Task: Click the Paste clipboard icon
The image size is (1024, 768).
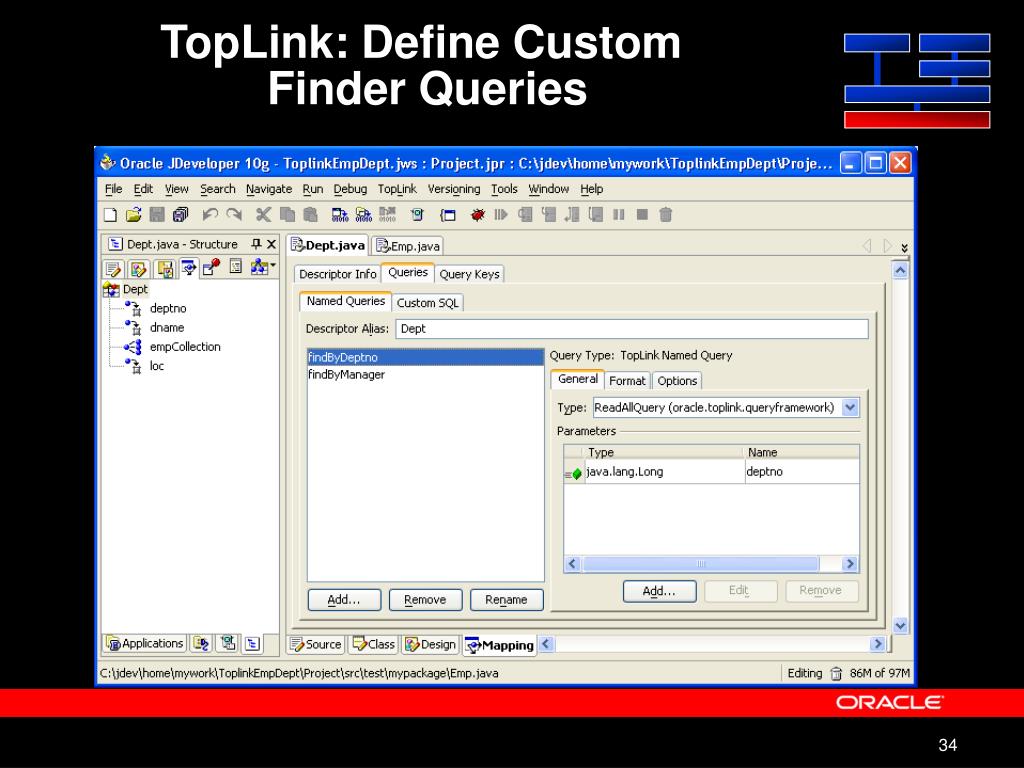Action: [311, 215]
